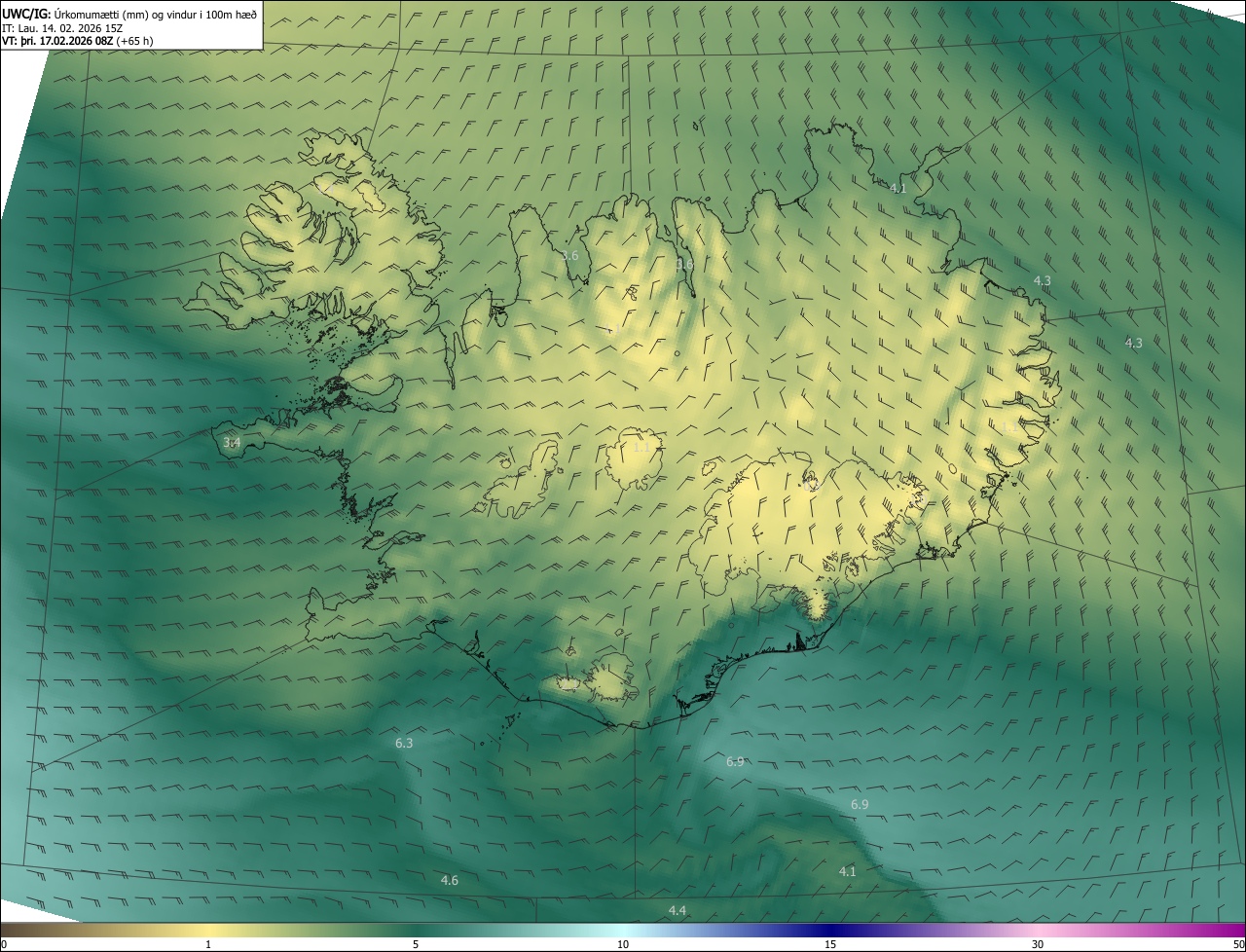Screen dimensions: 1246x952
Task: Click the 1.1 value on the central glacier
Action: (x=641, y=447)
